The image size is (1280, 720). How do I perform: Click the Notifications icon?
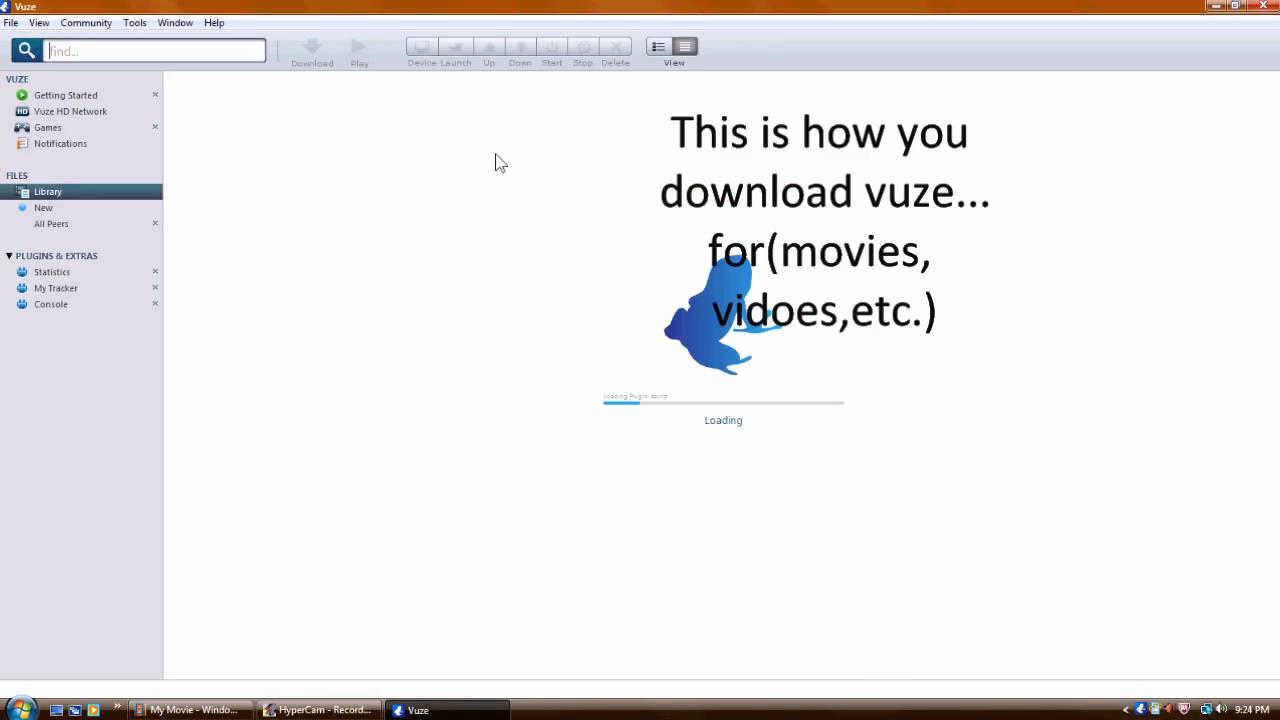22,143
